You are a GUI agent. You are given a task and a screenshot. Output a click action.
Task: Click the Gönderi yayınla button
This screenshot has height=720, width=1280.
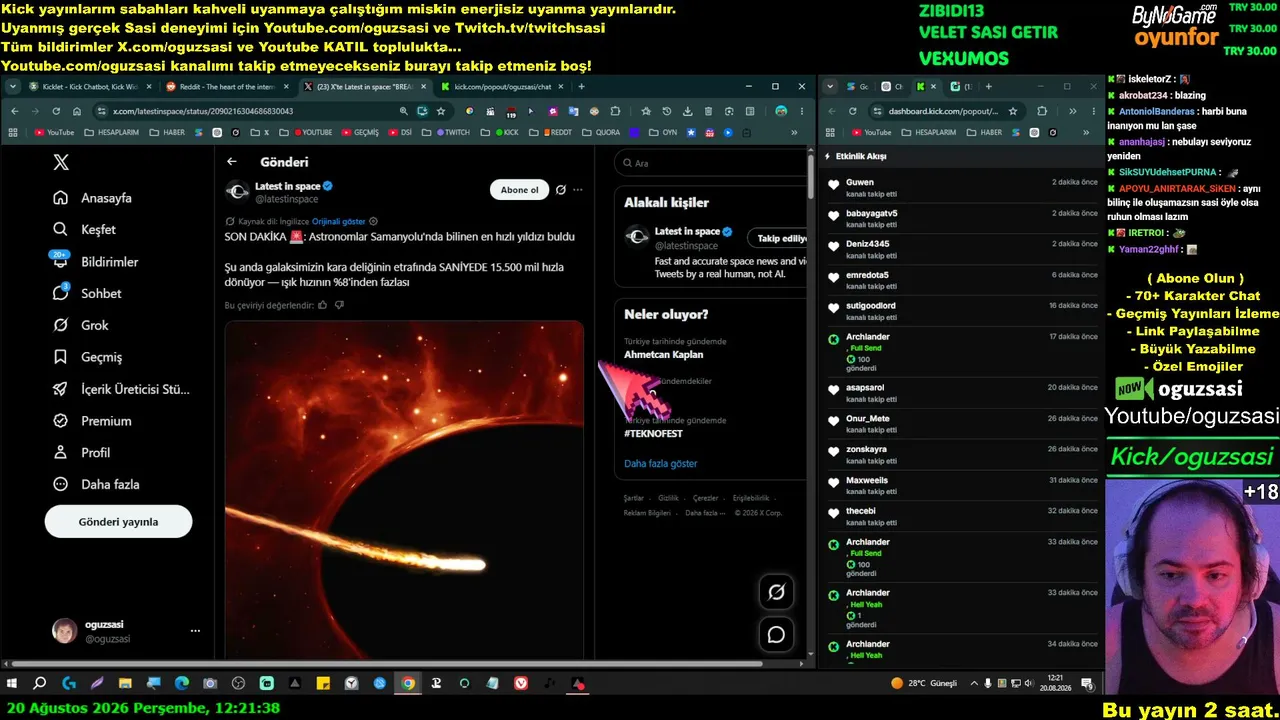coord(118,522)
